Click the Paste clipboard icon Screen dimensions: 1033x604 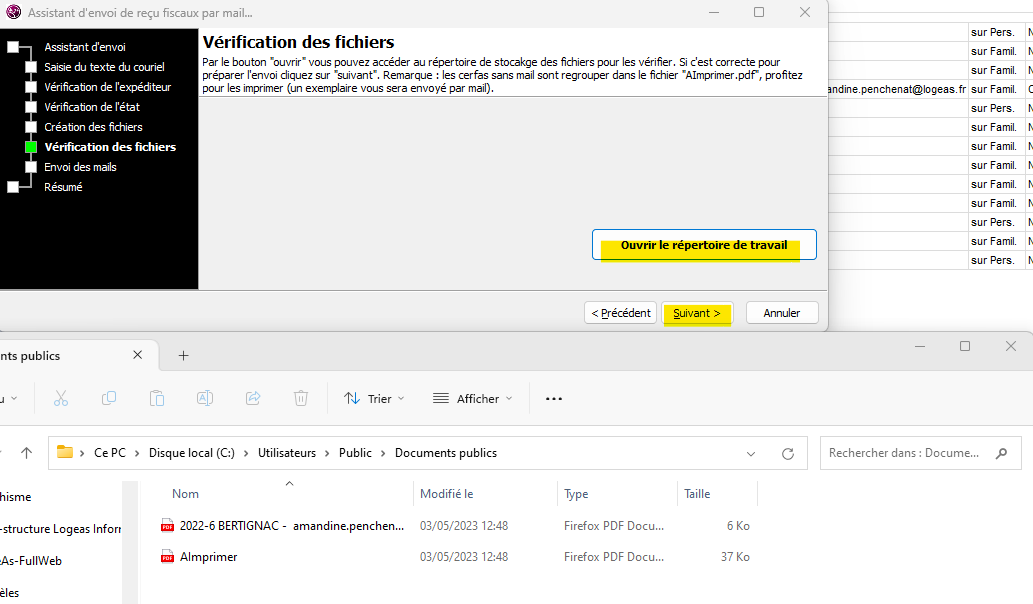(157, 398)
